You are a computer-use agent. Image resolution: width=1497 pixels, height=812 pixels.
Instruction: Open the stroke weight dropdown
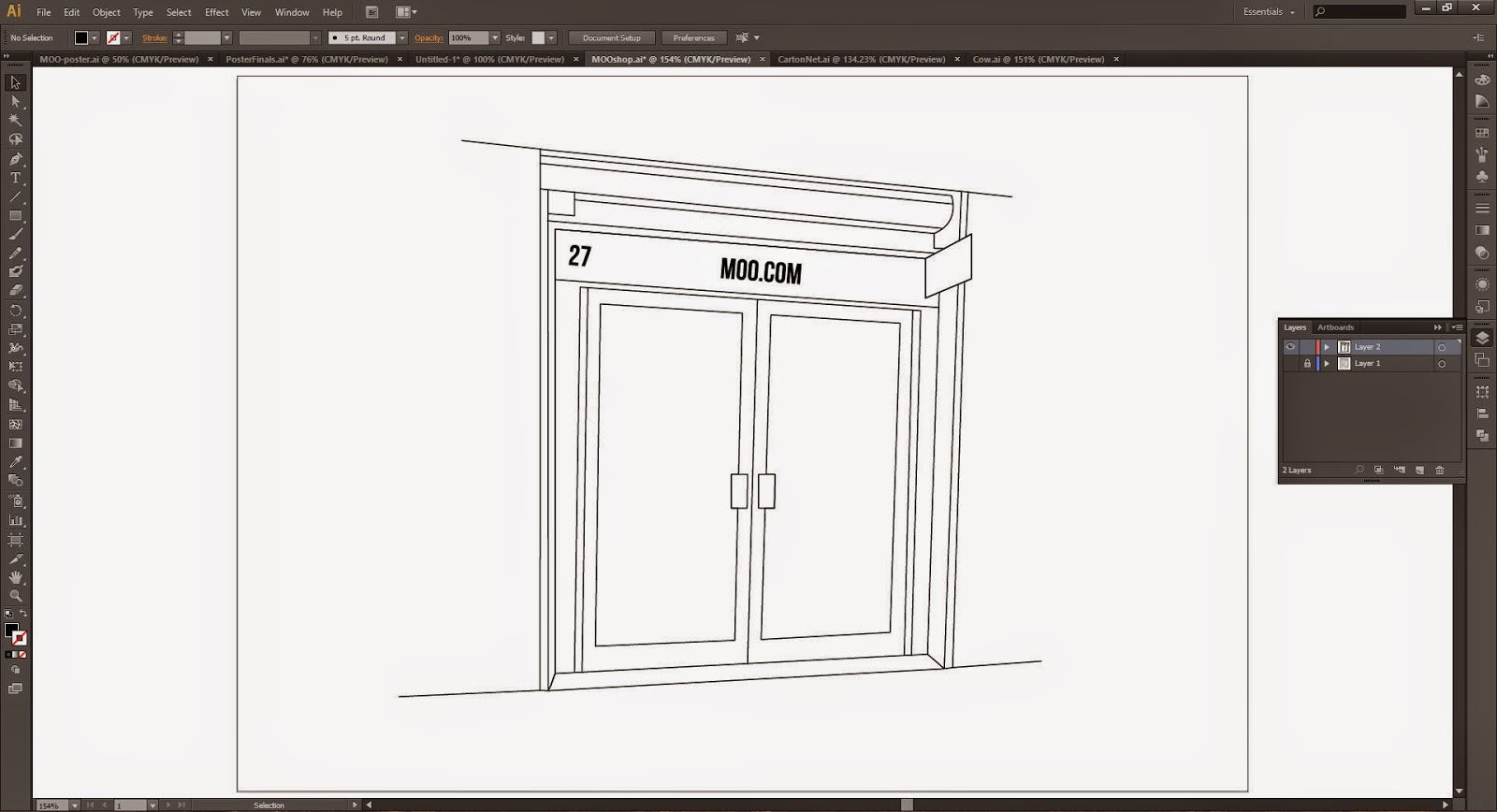tap(226, 38)
